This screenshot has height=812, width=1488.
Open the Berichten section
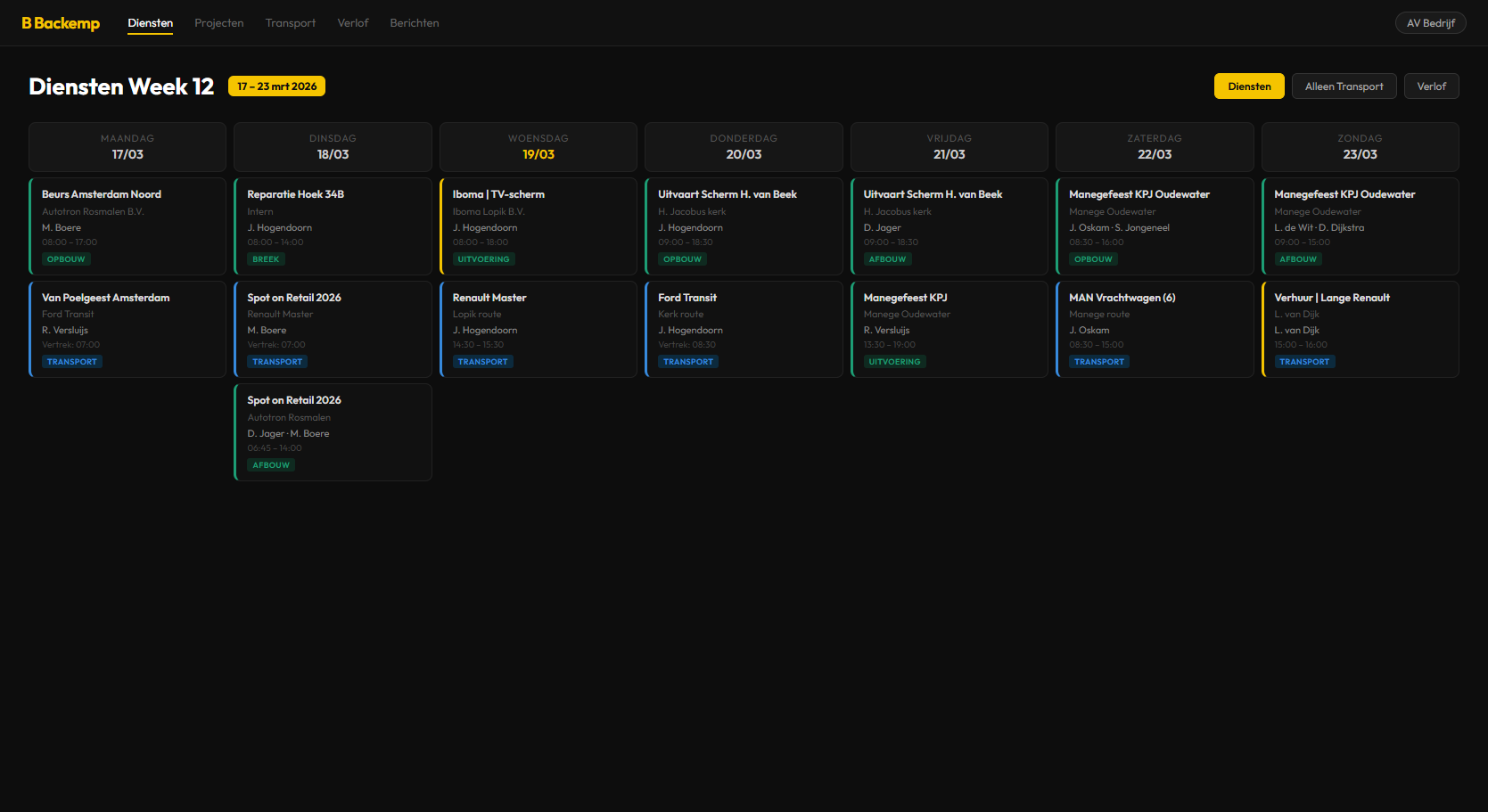[414, 22]
